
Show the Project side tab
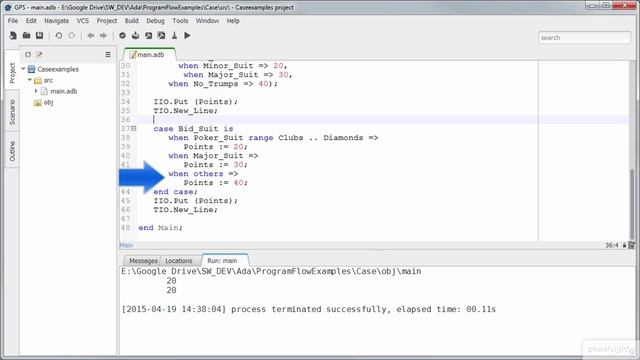point(12,73)
